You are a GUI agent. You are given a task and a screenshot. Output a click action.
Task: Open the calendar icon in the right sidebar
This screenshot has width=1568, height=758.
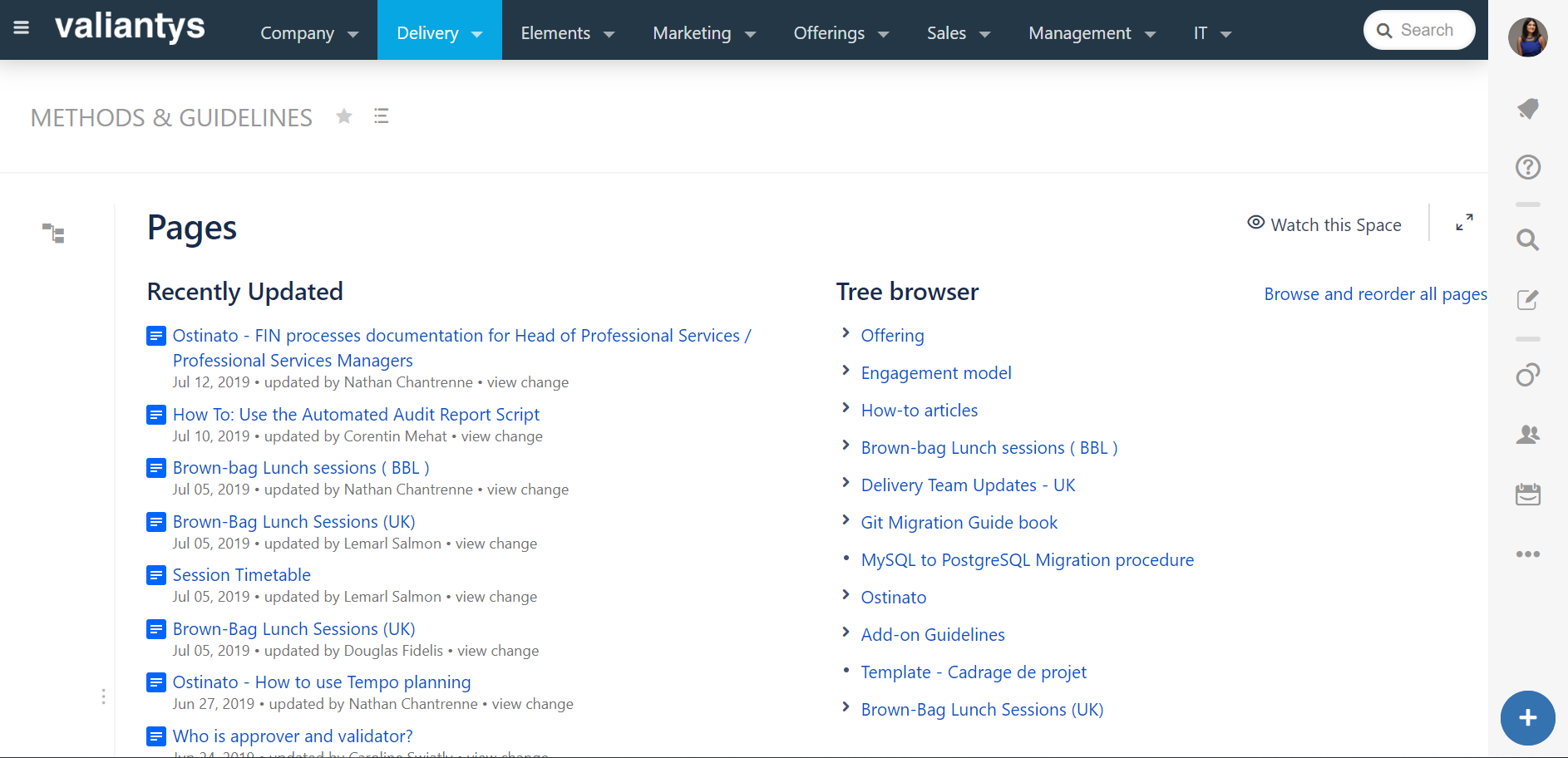1528,494
